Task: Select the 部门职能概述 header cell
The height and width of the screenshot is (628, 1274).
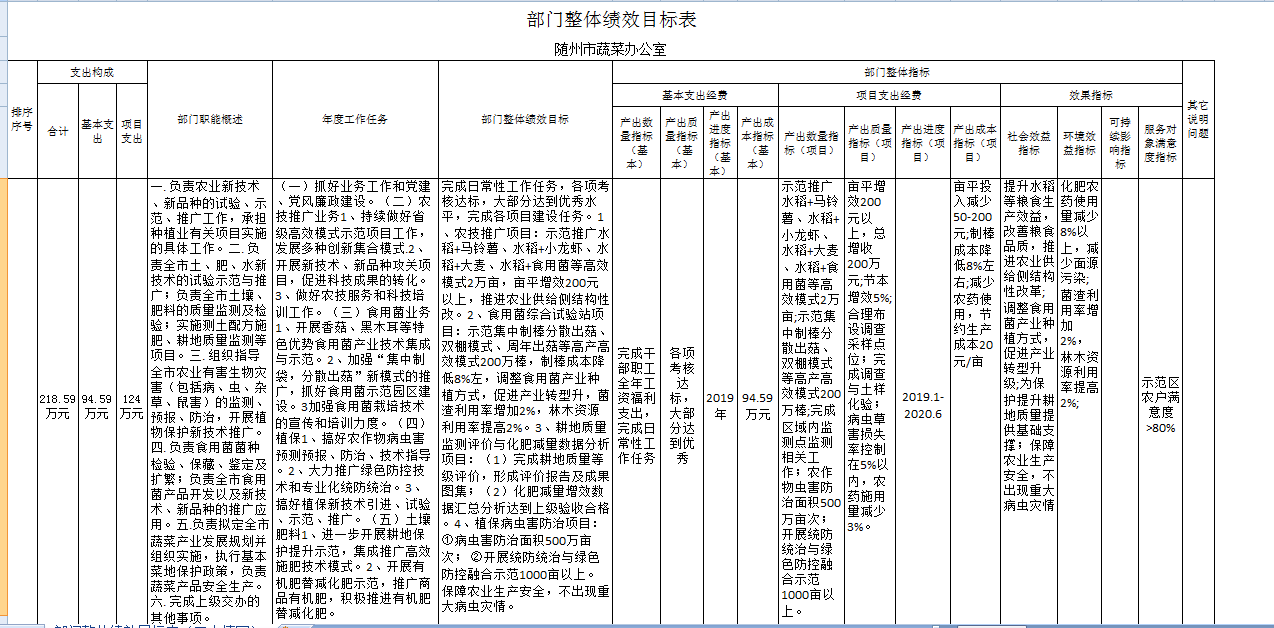Action: pyautogui.click(x=210, y=119)
